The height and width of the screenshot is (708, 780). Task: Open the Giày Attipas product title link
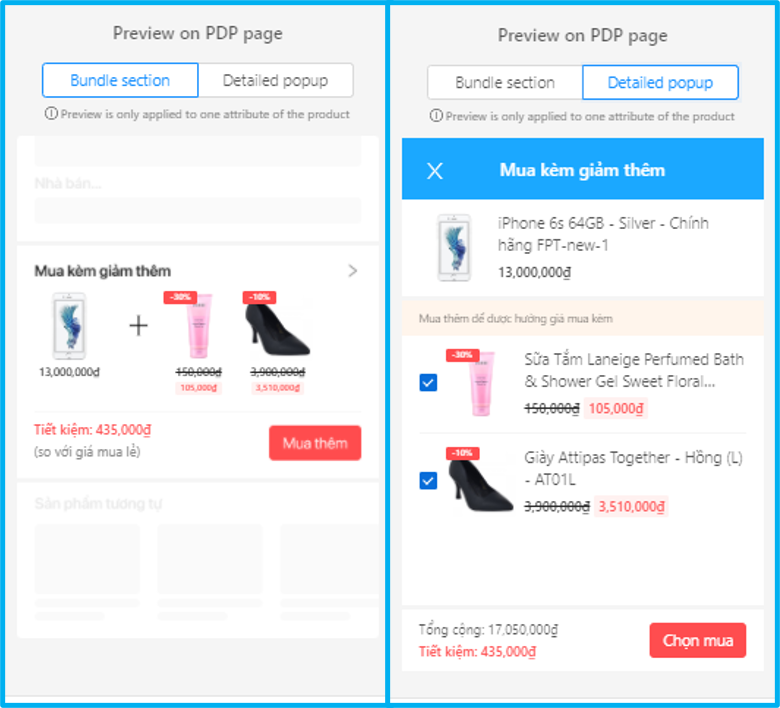pos(633,468)
